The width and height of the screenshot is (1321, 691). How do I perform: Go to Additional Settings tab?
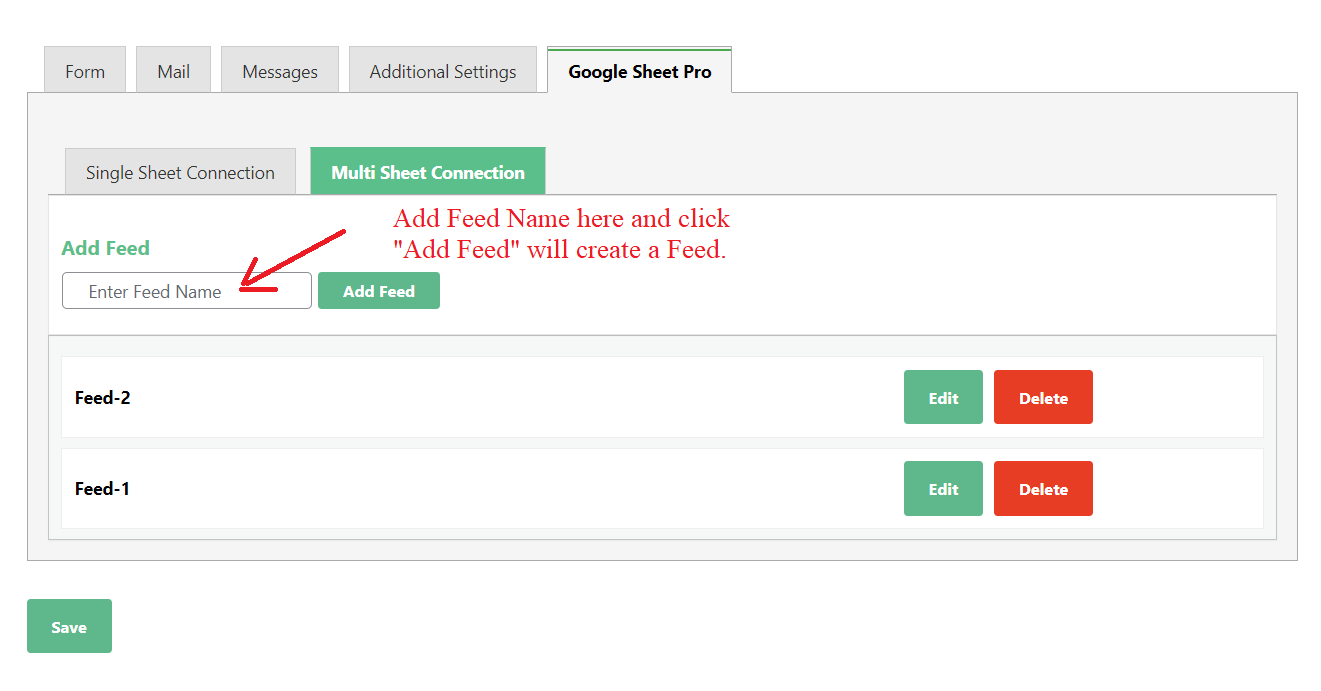tap(443, 71)
